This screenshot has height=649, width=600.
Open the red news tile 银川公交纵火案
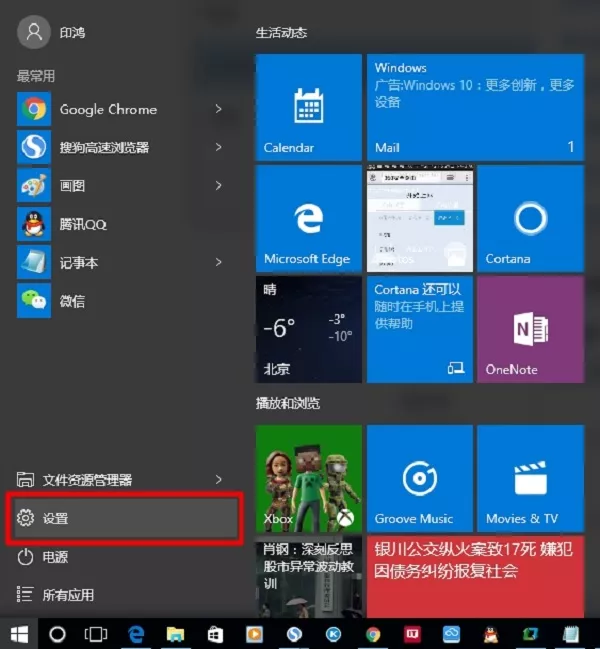[475, 577]
